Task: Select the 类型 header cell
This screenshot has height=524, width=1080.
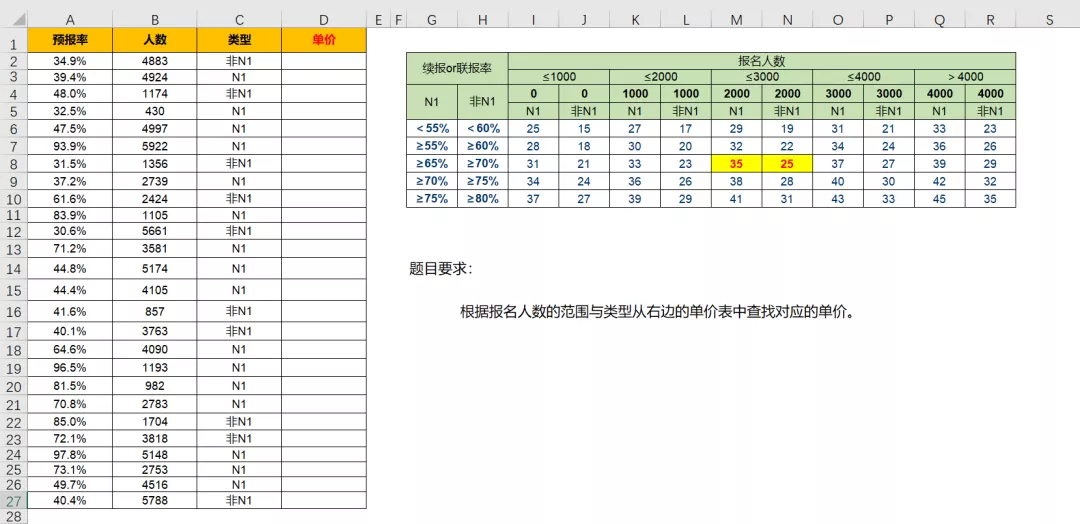Action: point(239,41)
